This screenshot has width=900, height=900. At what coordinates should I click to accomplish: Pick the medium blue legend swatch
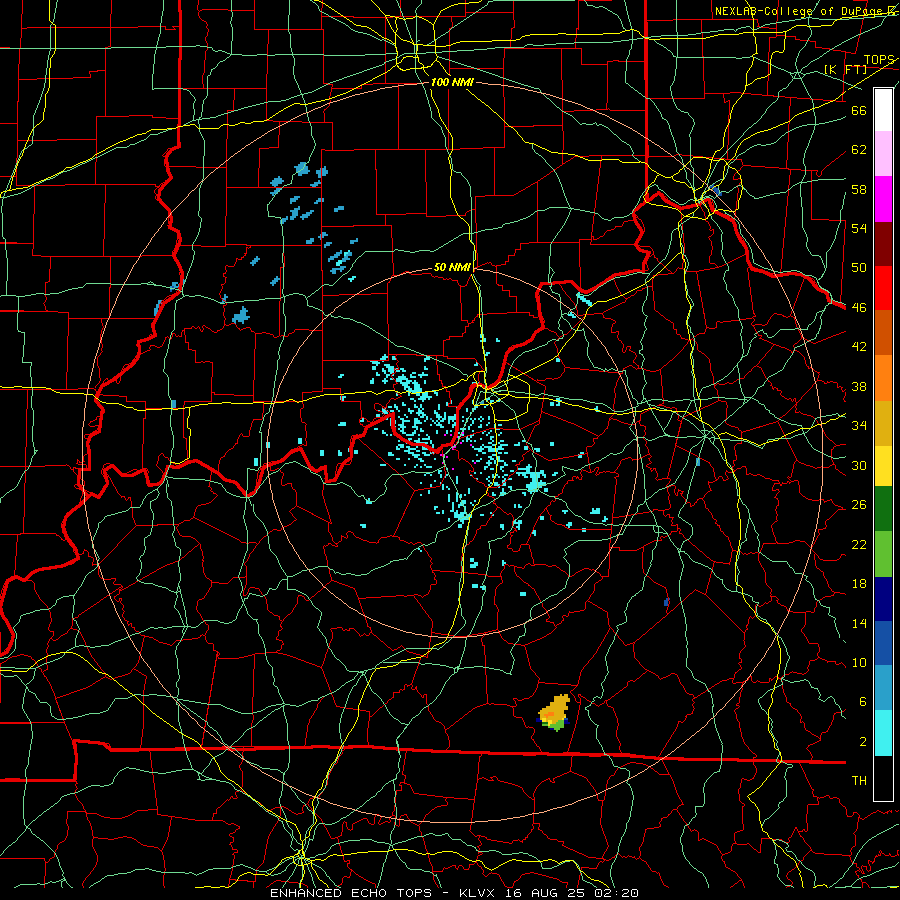pyautogui.click(x=883, y=643)
